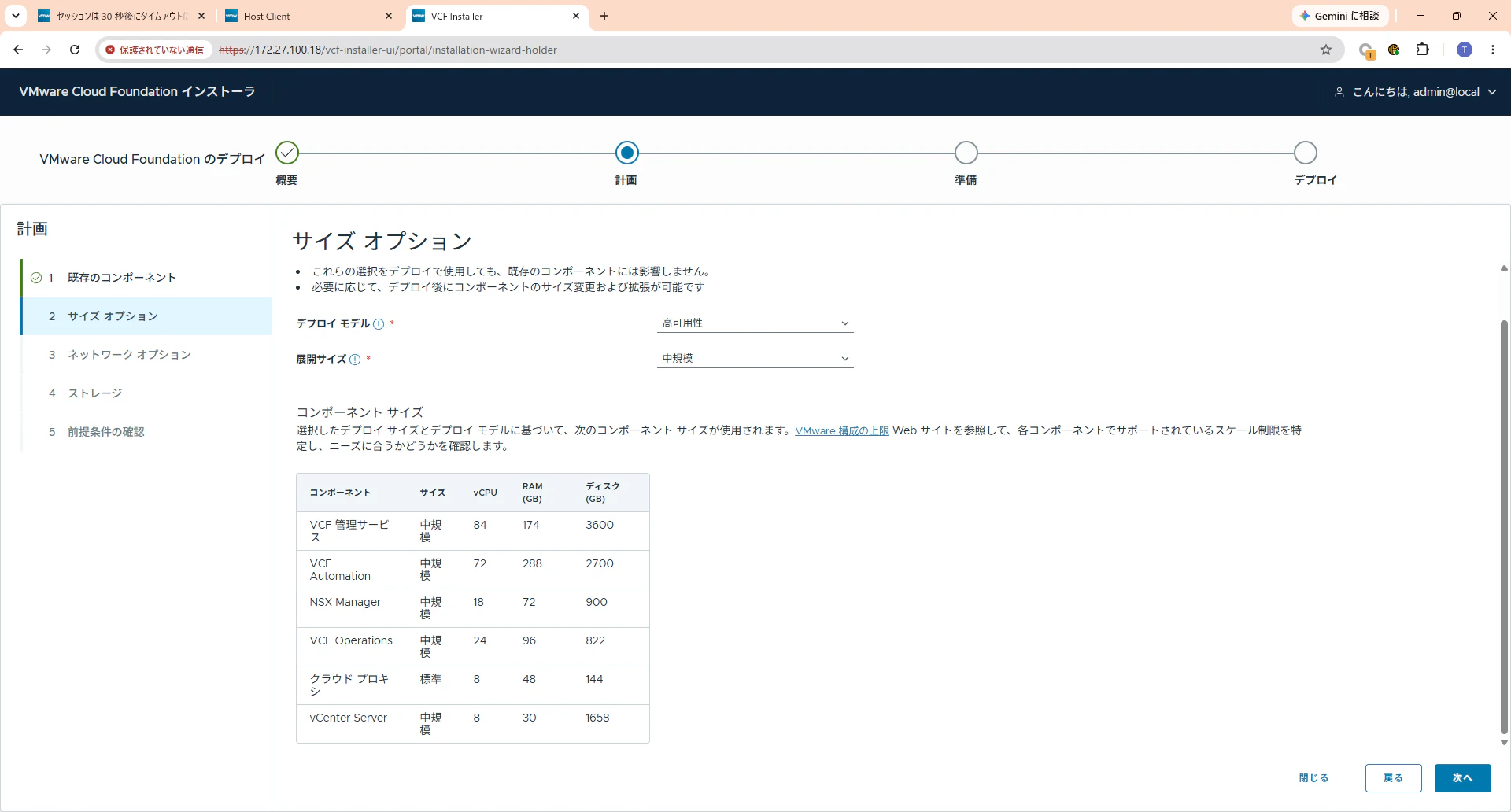The width and height of the screenshot is (1511, 812).
Task: Click the VMware Cloud Foundation インストーラ title
Action: (138, 92)
